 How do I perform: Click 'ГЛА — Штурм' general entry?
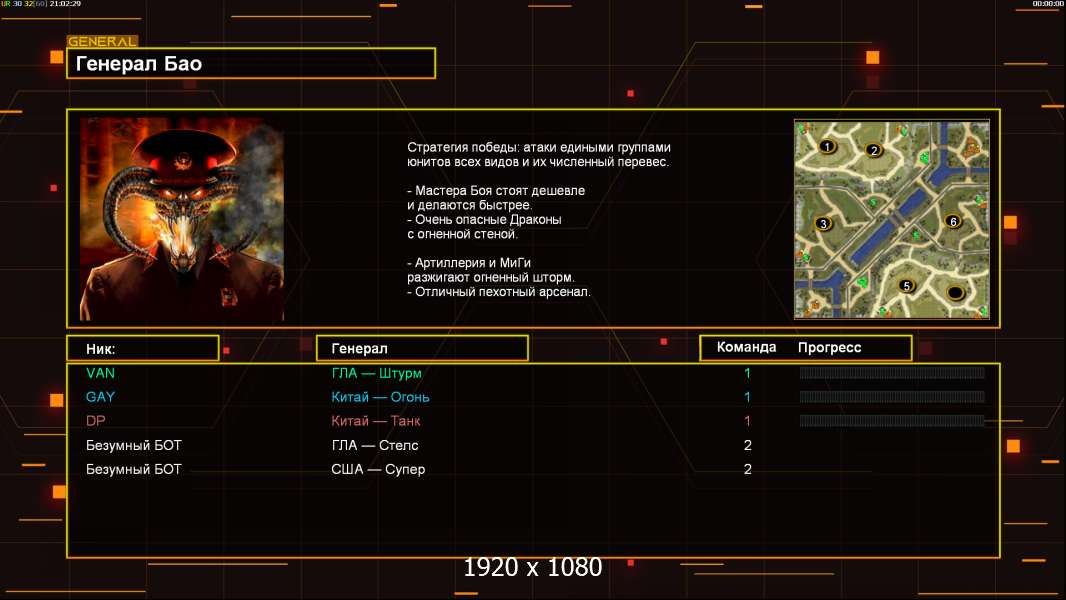click(x=377, y=373)
